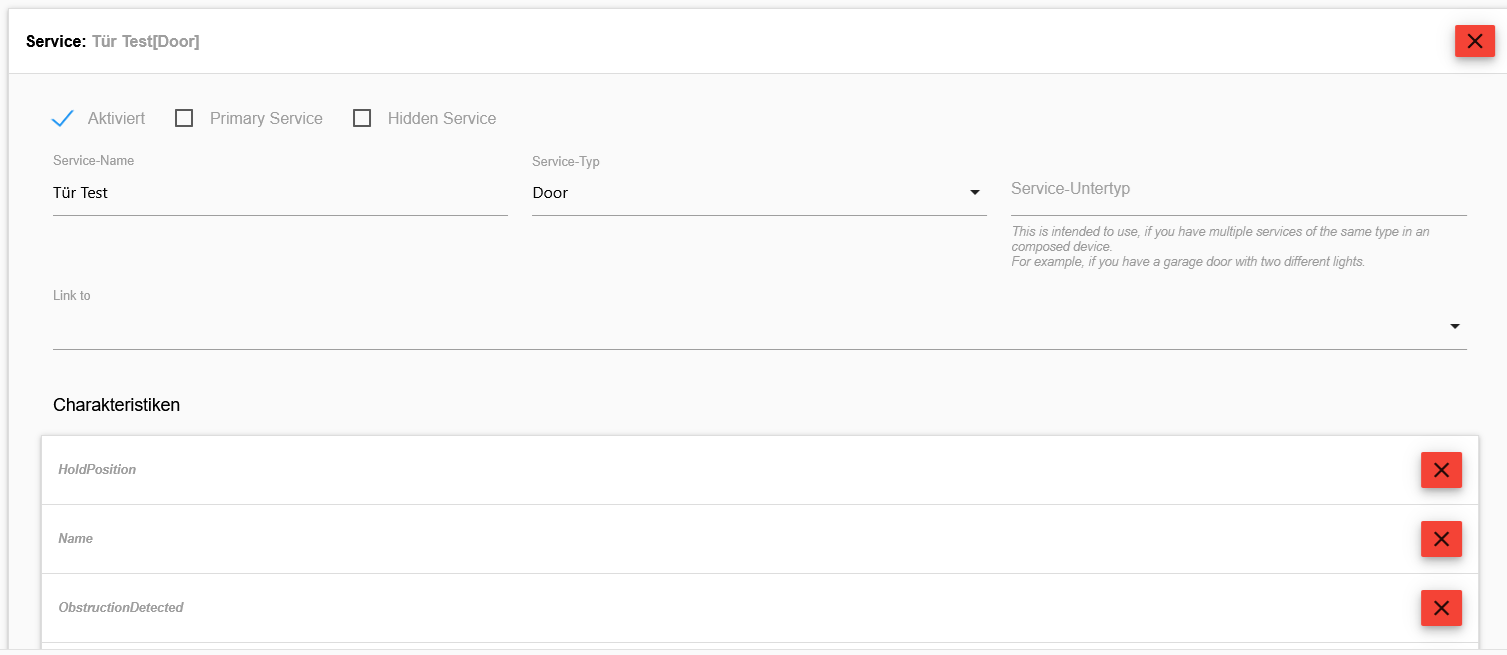The height and width of the screenshot is (655, 1507).
Task: Expand the Link to dropdown arrow
Action: point(1455,327)
